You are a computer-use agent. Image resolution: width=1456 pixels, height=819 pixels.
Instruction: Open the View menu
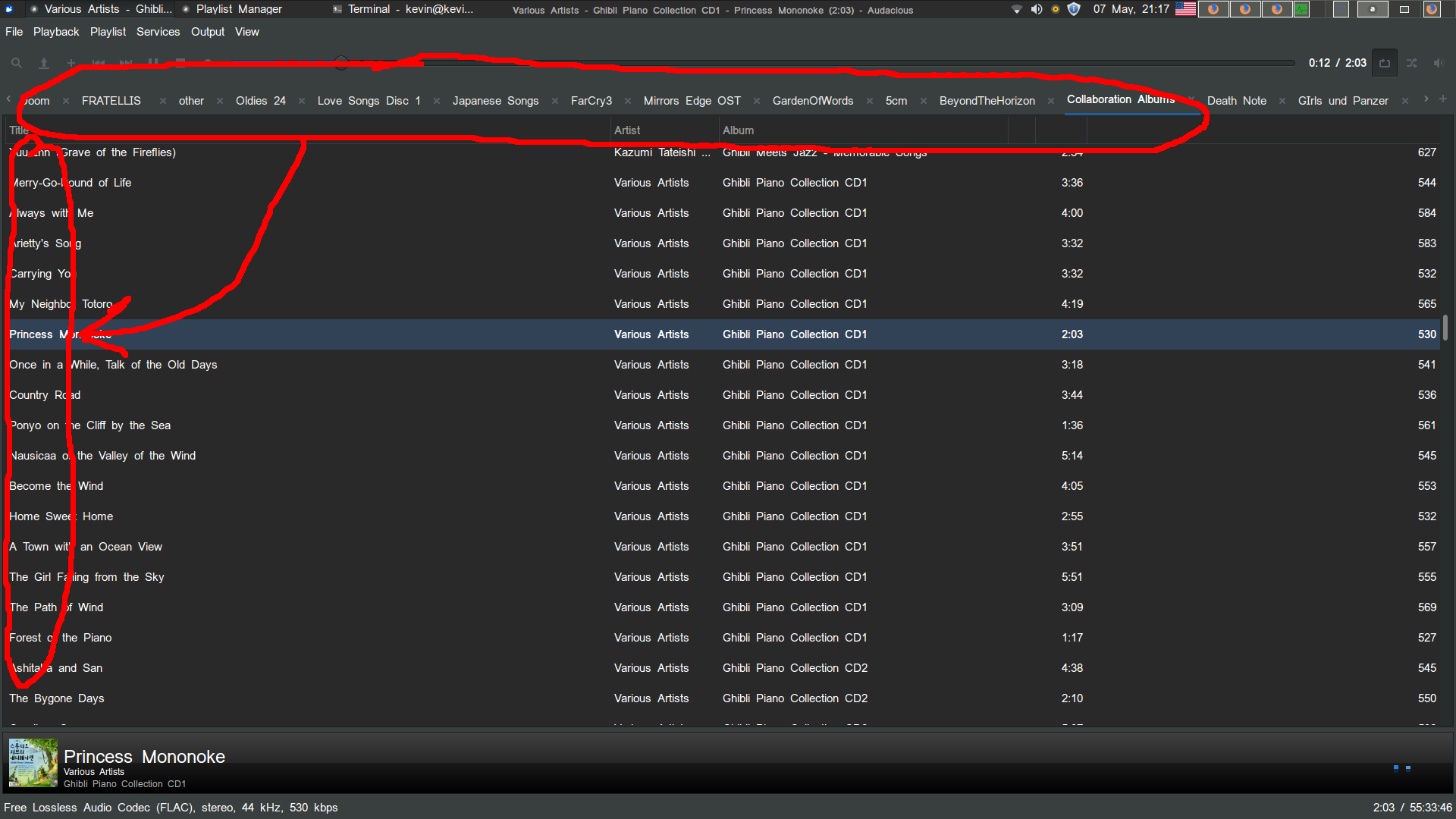[x=247, y=32]
